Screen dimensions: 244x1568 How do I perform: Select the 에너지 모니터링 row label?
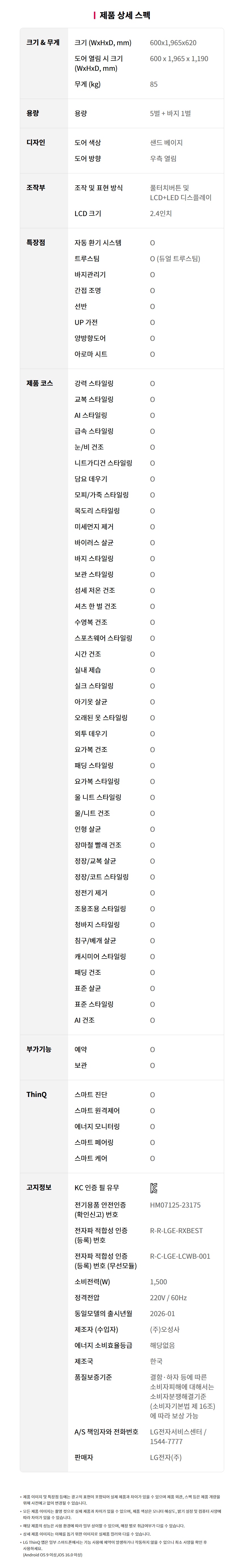coord(97,1126)
